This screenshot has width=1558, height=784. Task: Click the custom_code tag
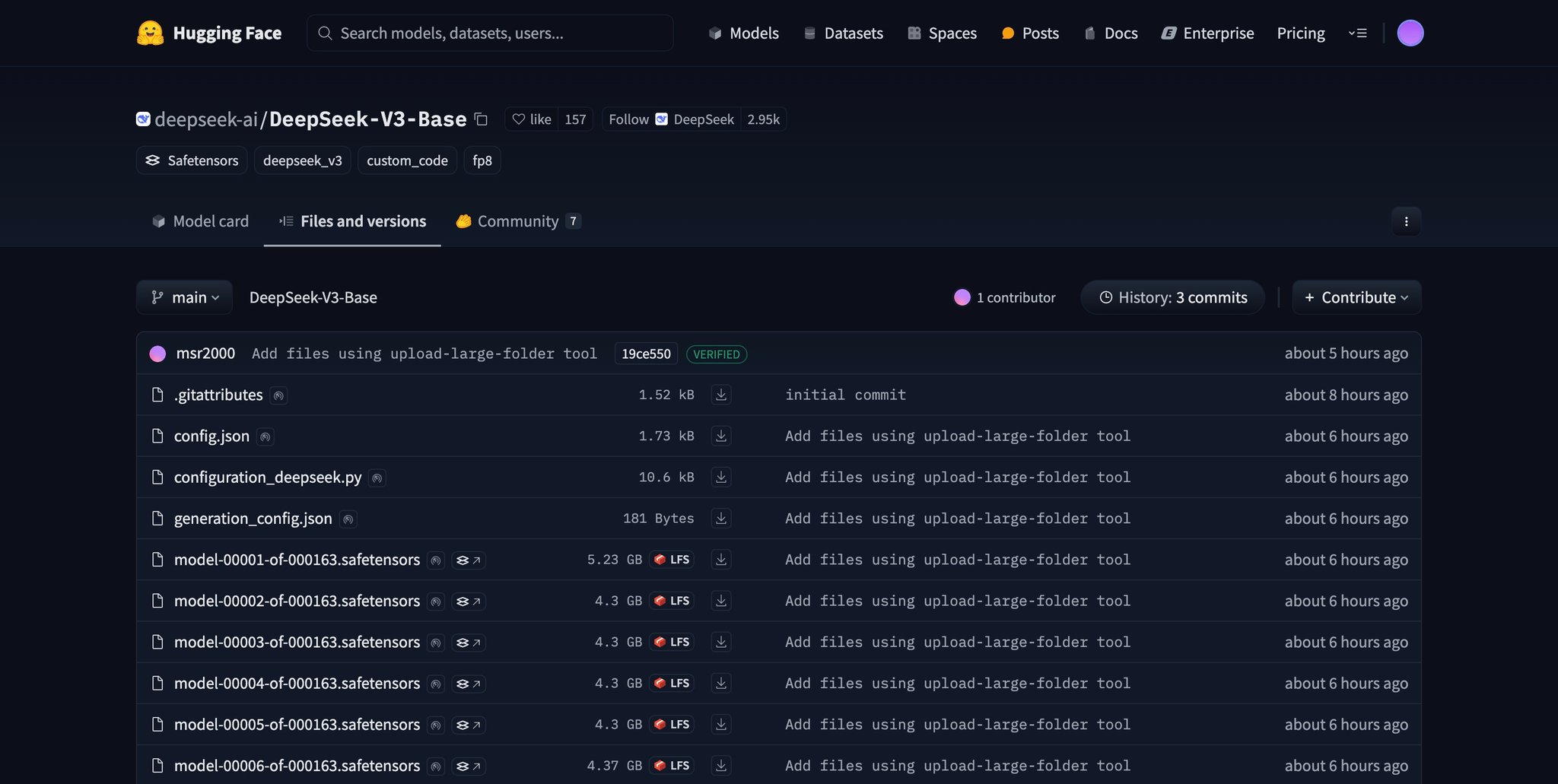pyautogui.click(x=407, y=160)
